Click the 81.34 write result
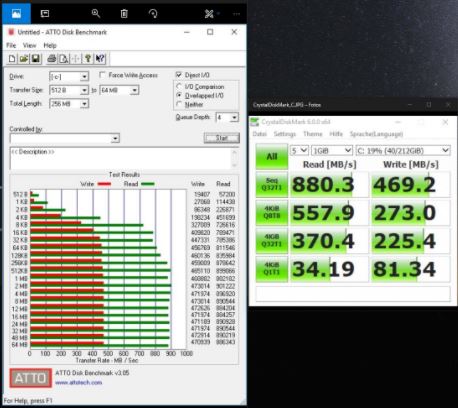 (x=411, y=269)
